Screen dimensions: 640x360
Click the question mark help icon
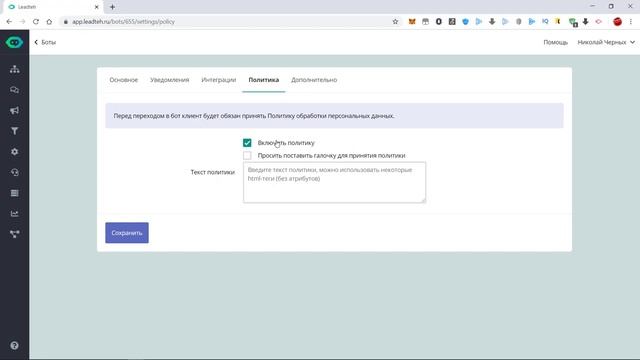coord(14,345)
